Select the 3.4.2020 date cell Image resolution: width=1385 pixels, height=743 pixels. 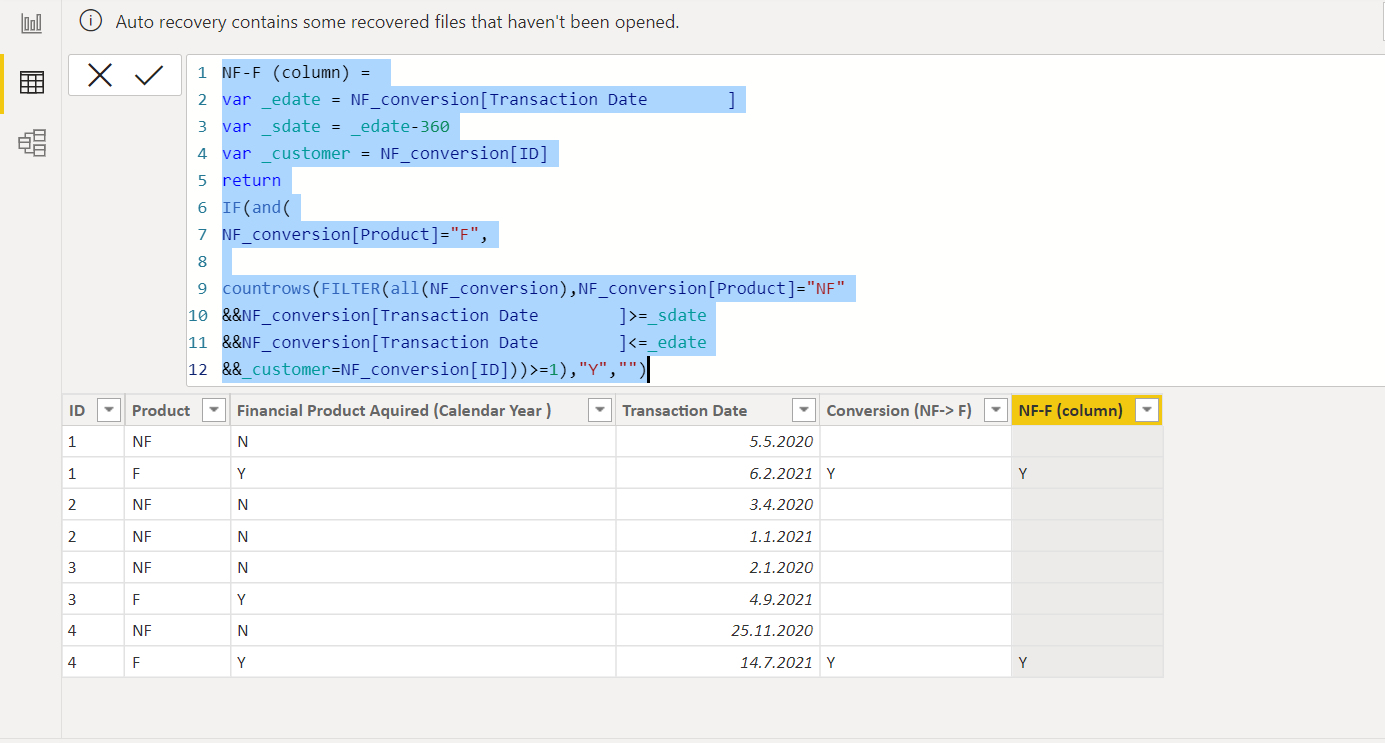click(x=717, y=504)
